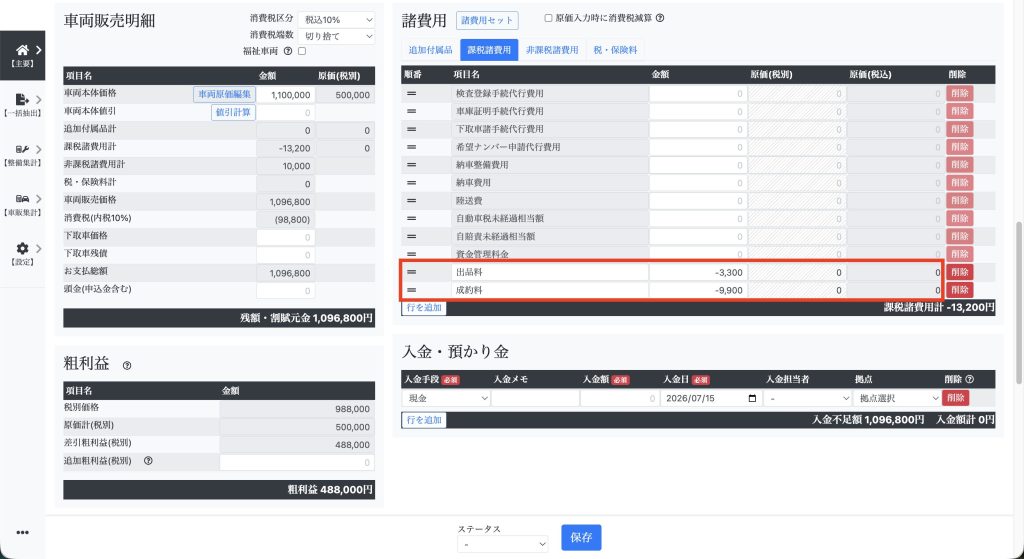Delete the 検査登録手続代行費用 row
The height and width of the screenshot is (559, 1024).
pos(959,93)
